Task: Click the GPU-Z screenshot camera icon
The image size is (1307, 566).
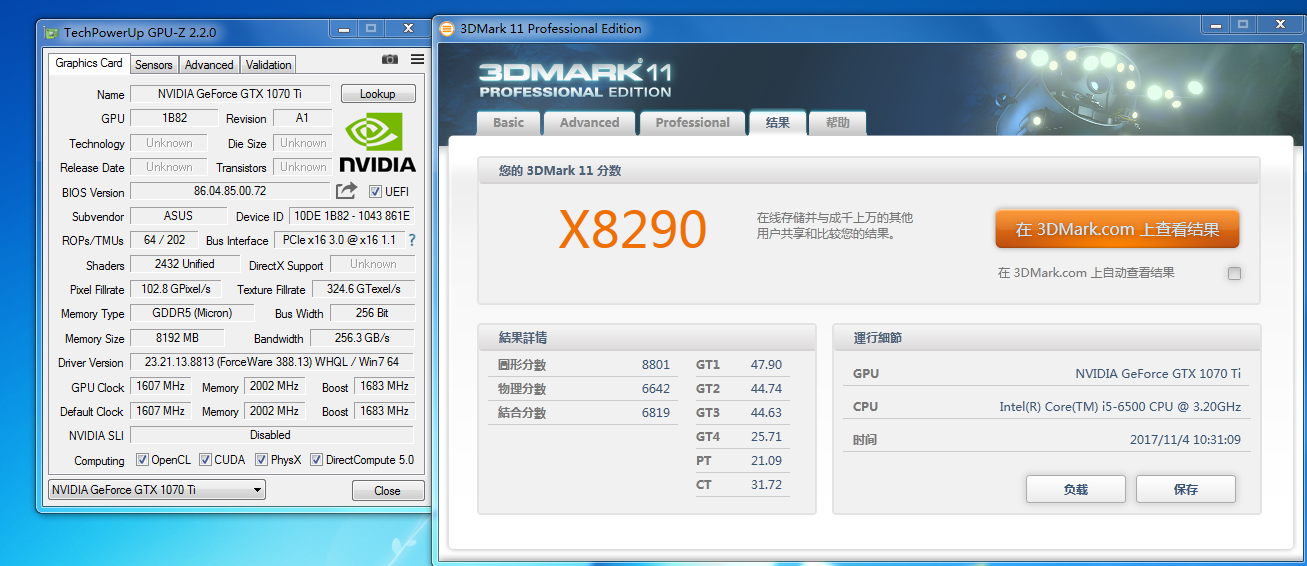Action: point(390,60)
